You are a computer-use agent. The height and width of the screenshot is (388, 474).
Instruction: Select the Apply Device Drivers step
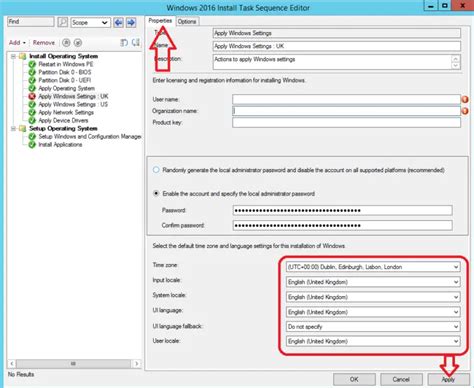point(63,120)
